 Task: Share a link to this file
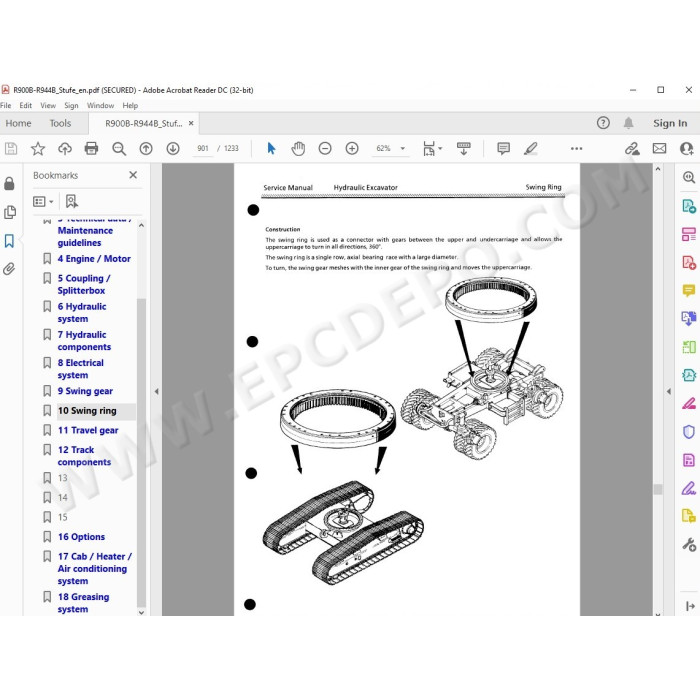tap(632, 148)
